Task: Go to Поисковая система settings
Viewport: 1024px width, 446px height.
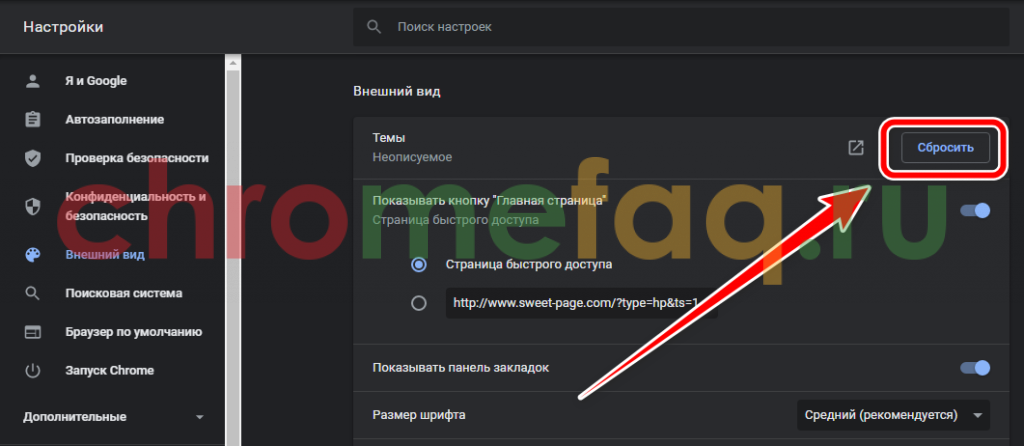Action: click(x=123, y=294)
